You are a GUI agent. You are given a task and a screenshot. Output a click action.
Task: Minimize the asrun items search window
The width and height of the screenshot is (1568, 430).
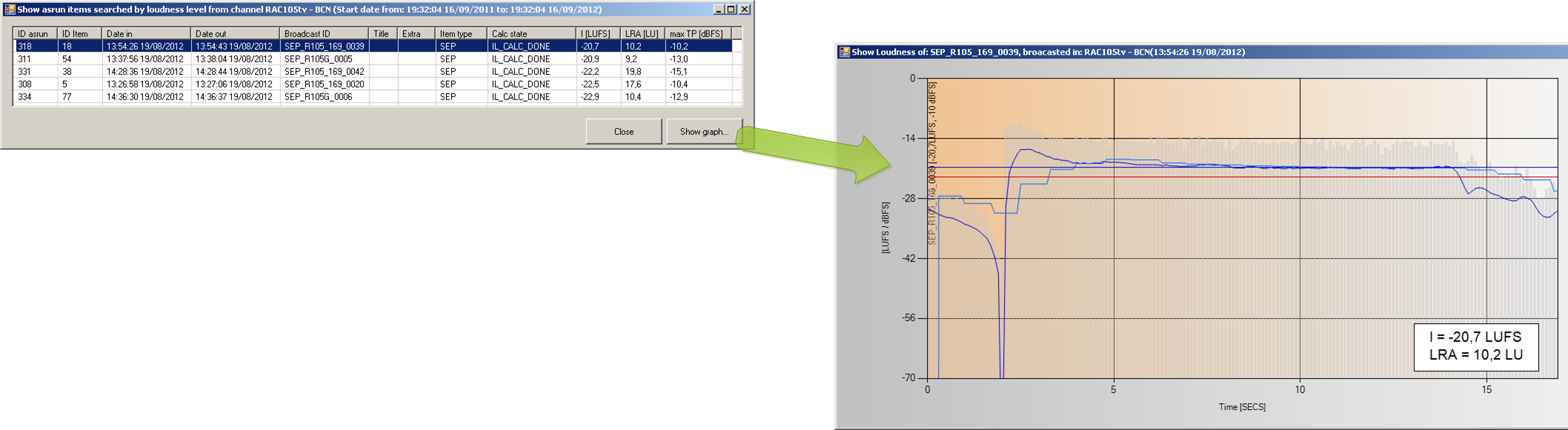[x=718, y=10]
